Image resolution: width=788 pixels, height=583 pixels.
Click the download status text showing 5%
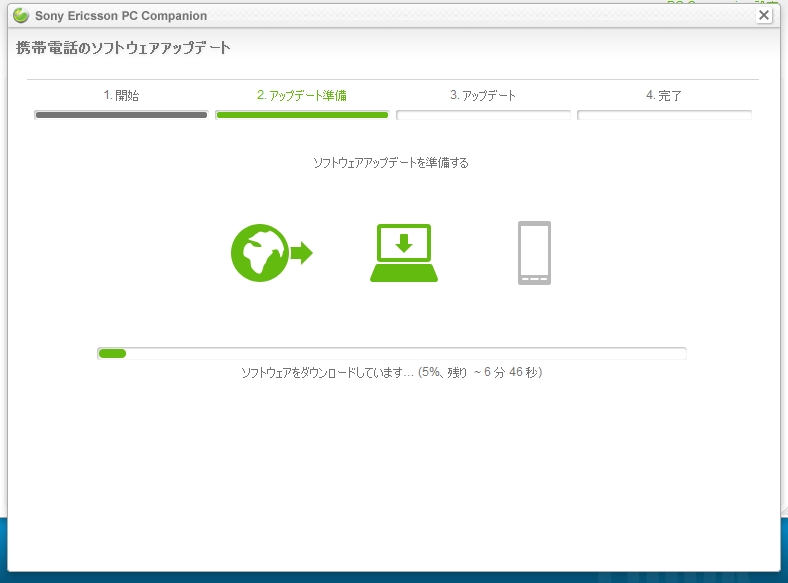click(x=391, y=373)
